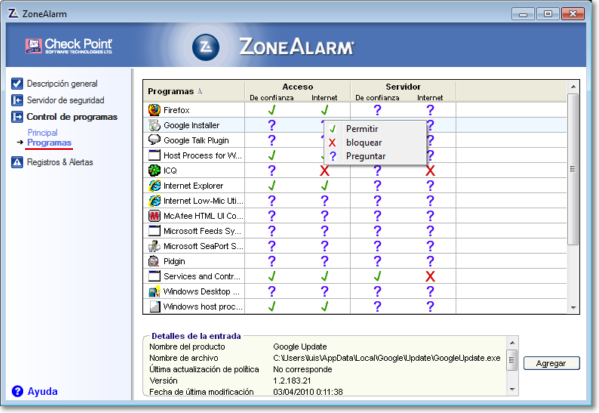Change McAfee HTML UI Internet access setting

(x=324, y=216)
